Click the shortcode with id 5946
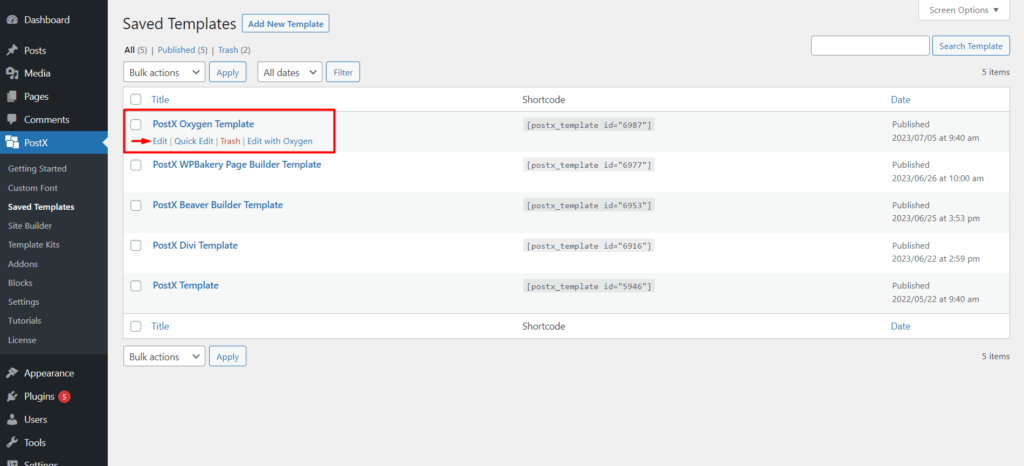The image size is (1024, 466). click(x=588, y=286)
